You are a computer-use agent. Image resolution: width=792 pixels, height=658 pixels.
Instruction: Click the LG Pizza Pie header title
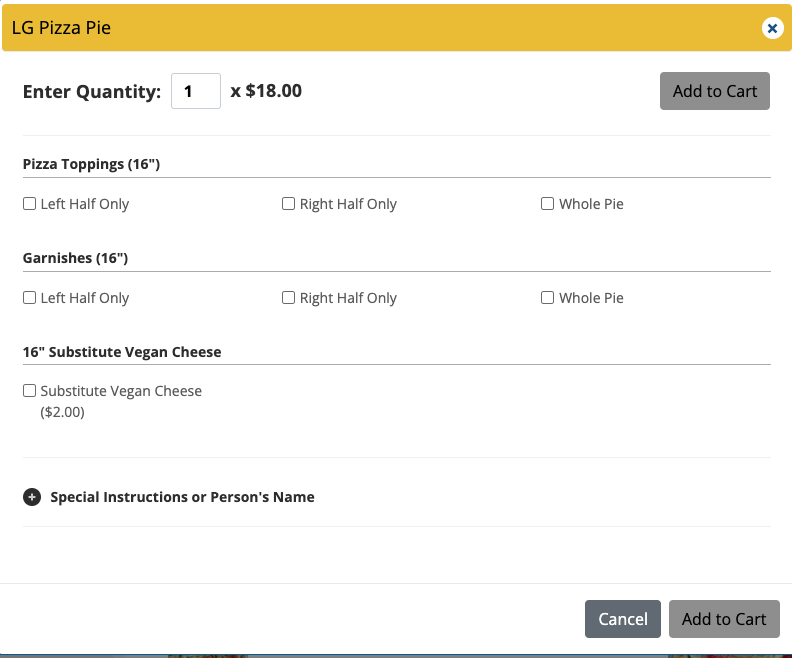(61, 28)
